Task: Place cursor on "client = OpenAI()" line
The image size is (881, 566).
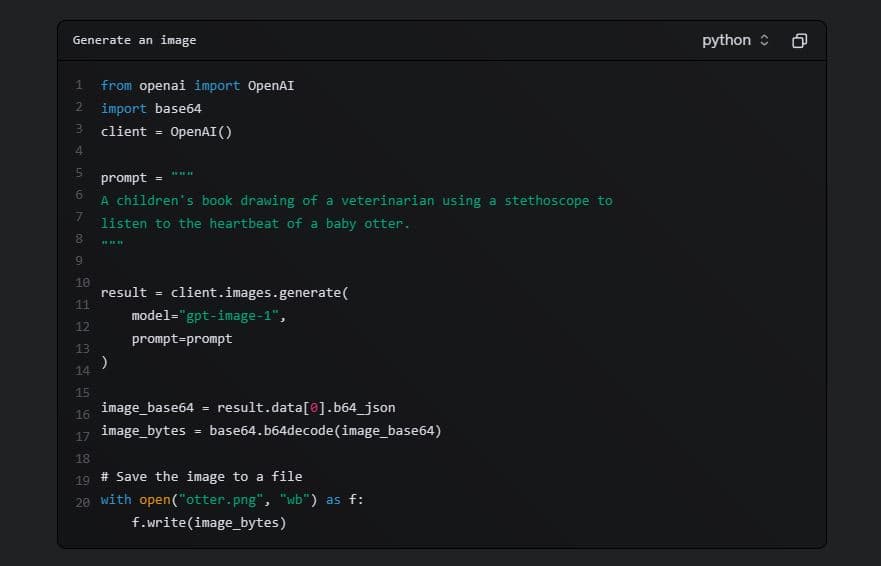Action: point(166,132)
